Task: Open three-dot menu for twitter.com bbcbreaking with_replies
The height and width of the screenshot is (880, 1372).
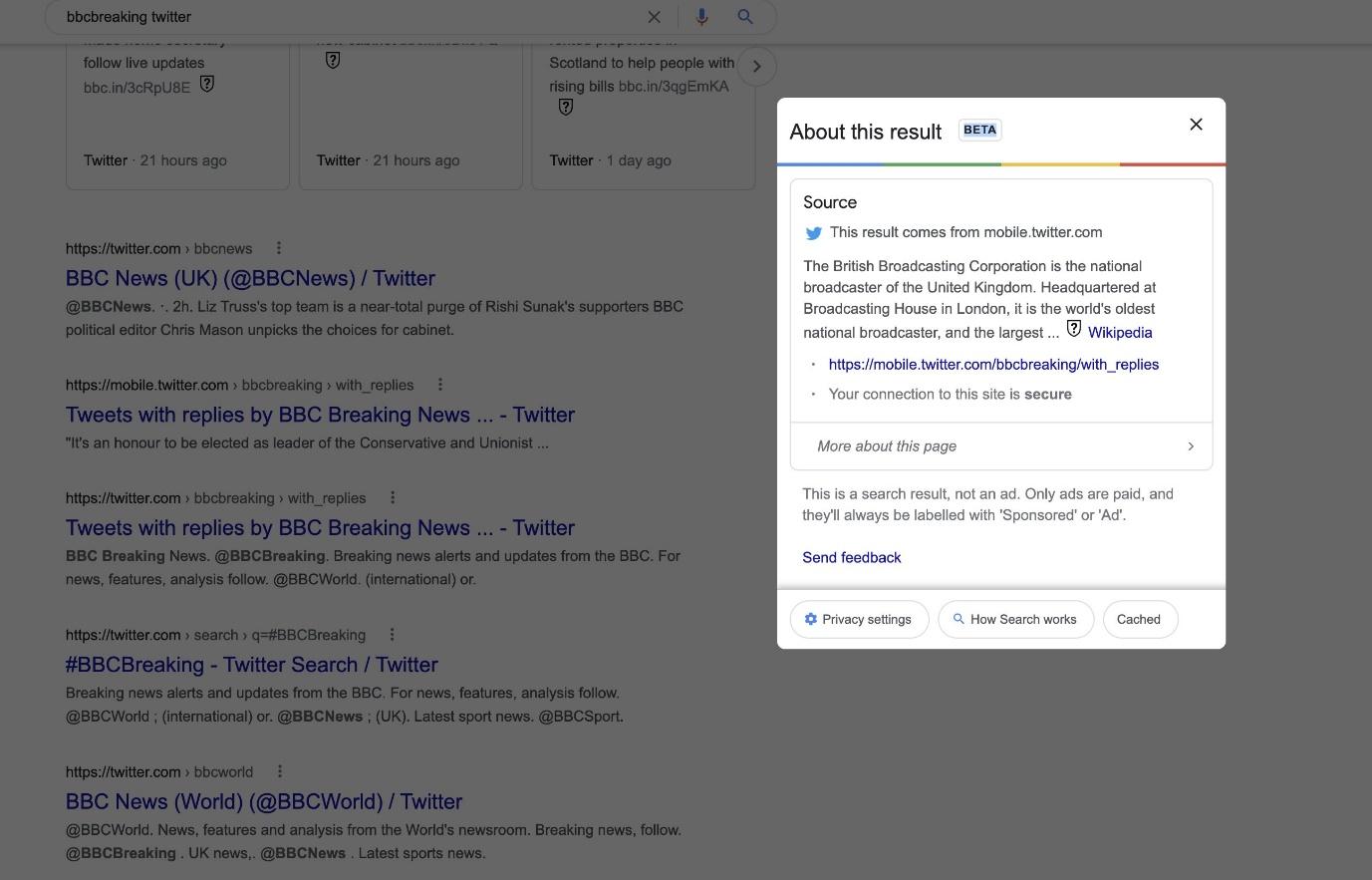Action: pyautogui.click(x=393, y=497)
